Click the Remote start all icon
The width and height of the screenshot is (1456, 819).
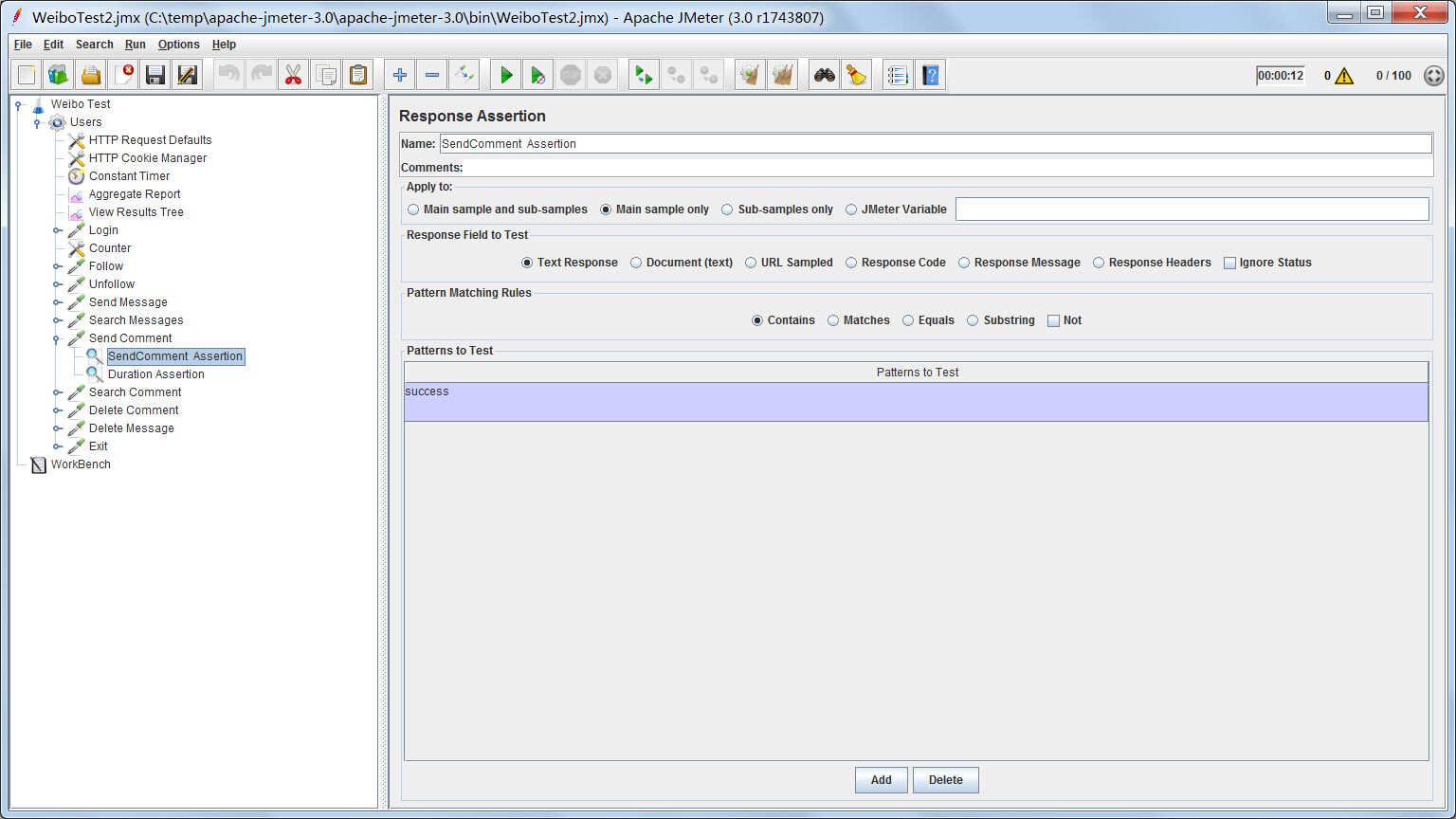tap(645, 75)
